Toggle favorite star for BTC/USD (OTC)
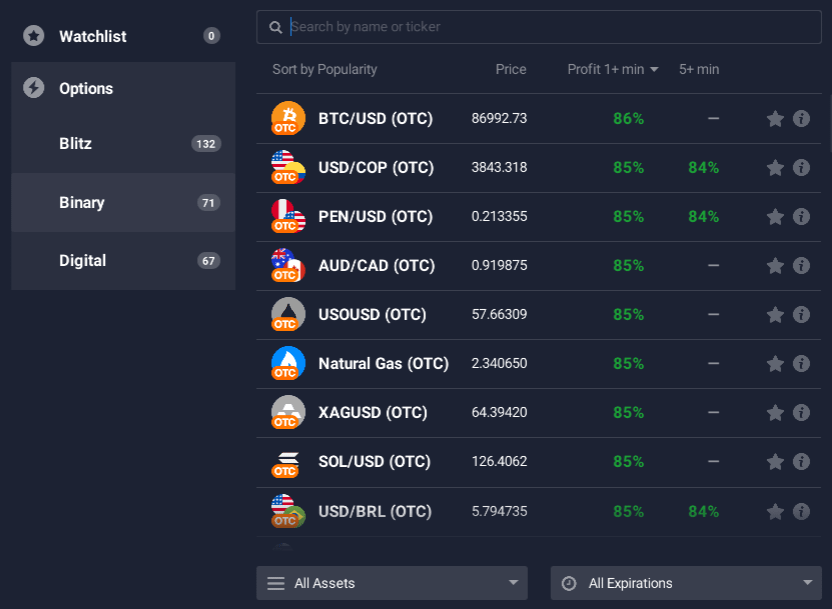This screenshot has width=832, height=609. pos(775,118)
